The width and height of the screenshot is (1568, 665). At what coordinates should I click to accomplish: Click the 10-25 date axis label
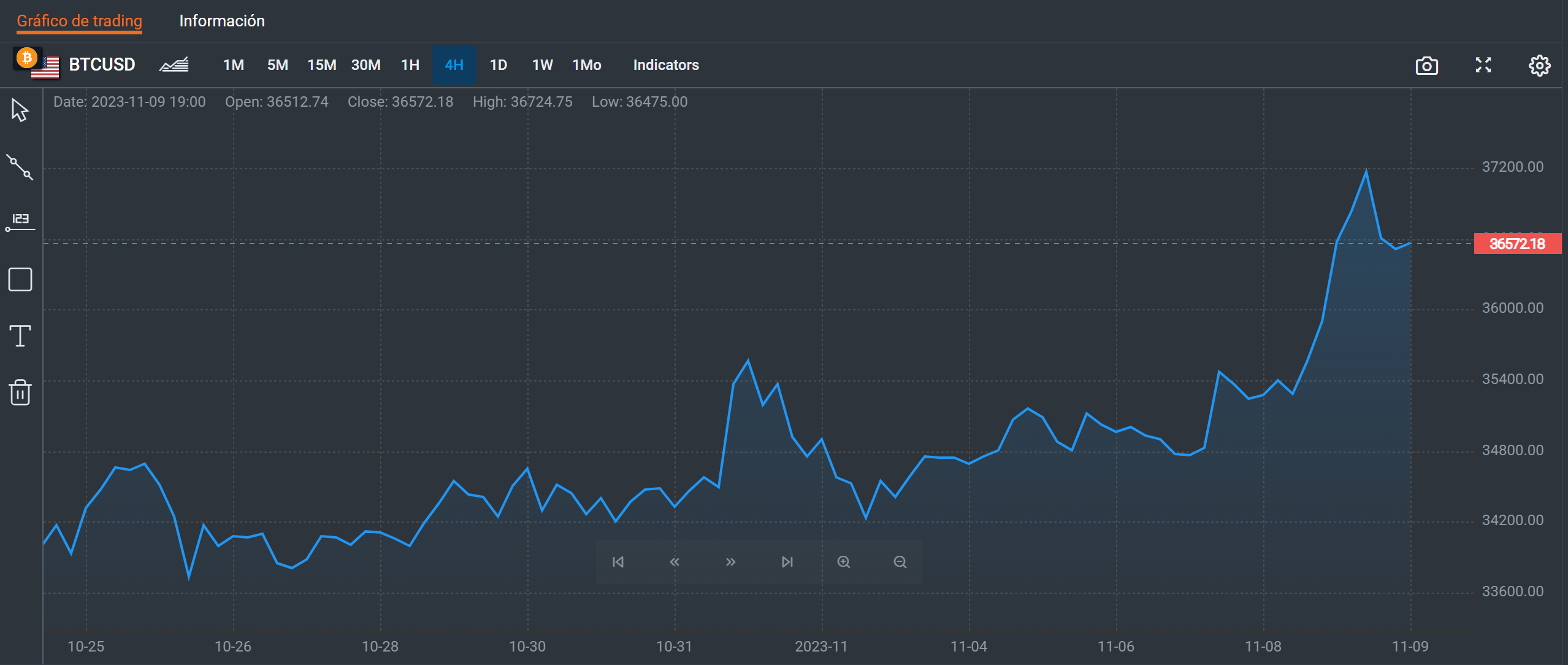86,647
